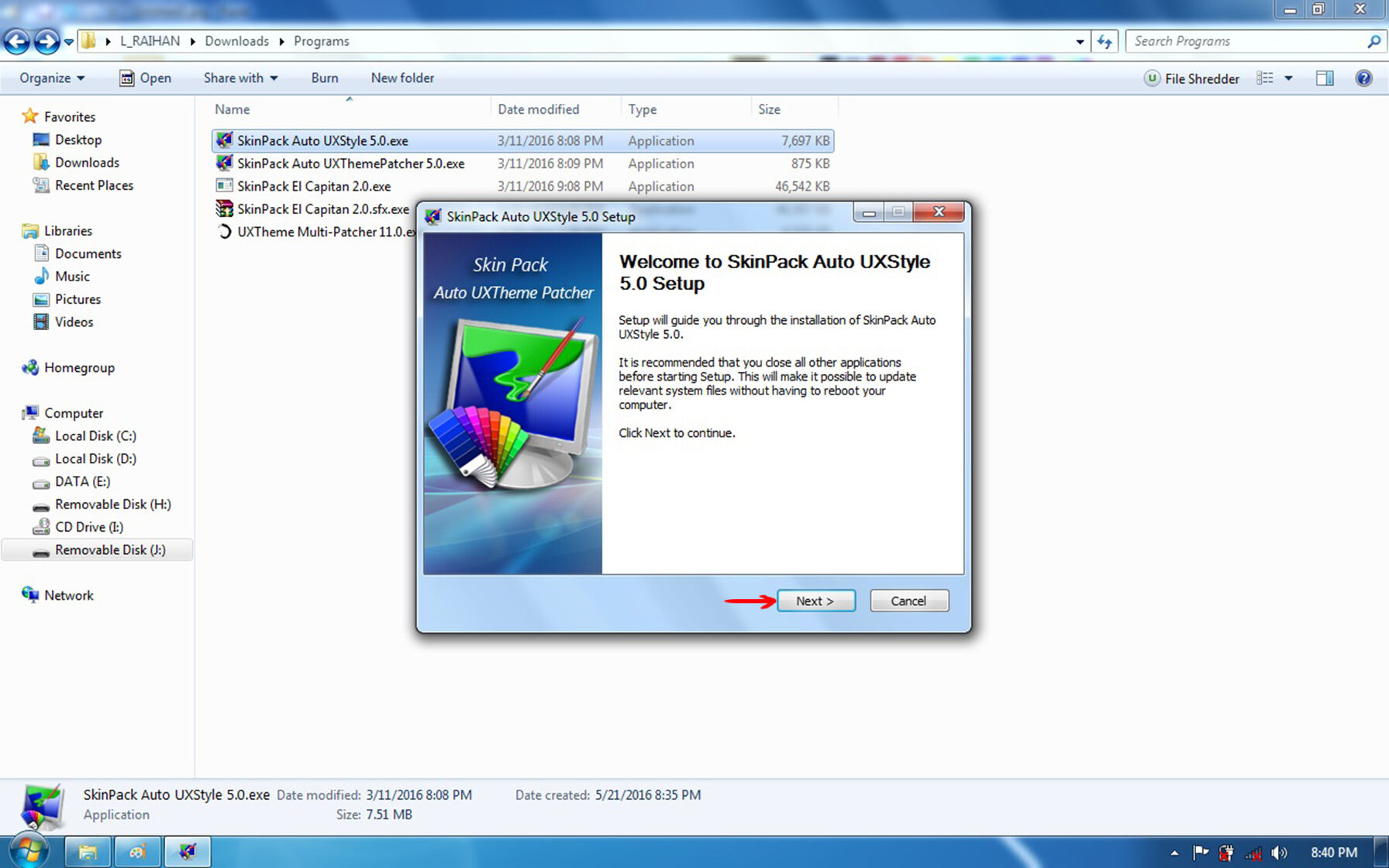Click Burn in the toolbar
1389x868 pixels.
click(325, 78)
